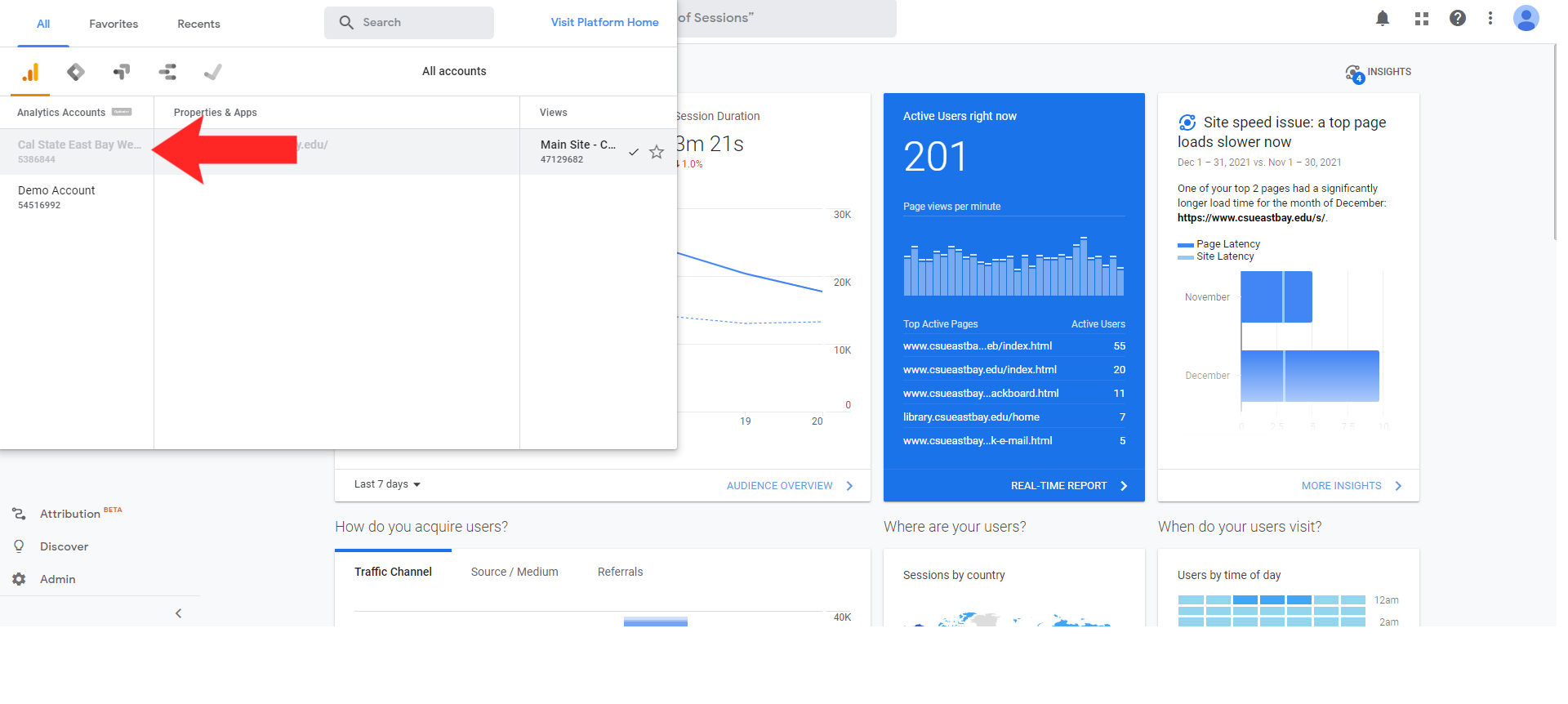The image size is (1568, 704).
Task: Open the Google apps grid
Action: 1422,18
